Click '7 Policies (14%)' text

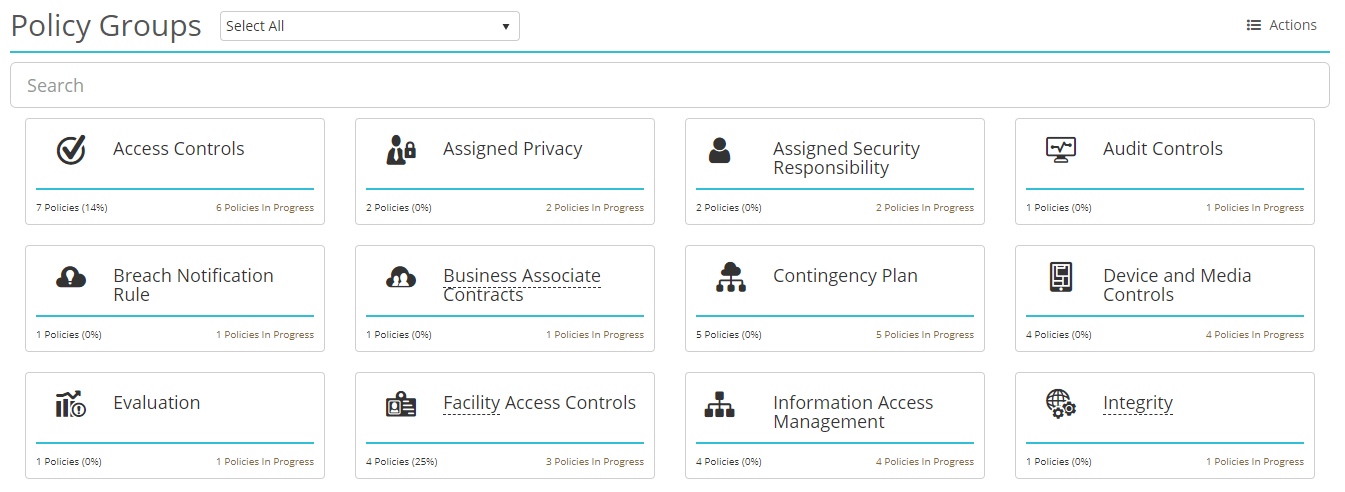[x=72, y=208]
